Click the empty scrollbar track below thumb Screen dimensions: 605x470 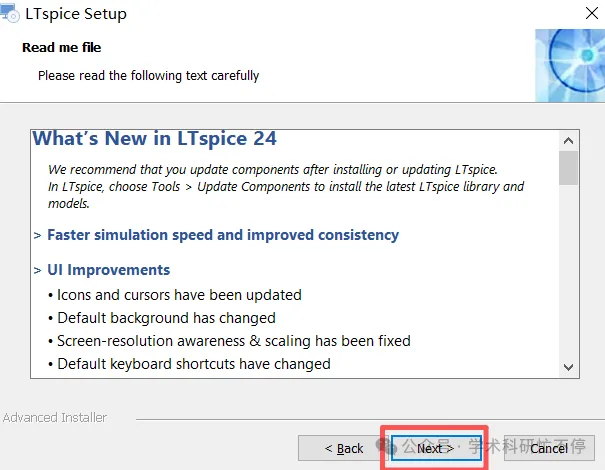tap(568, 271)
